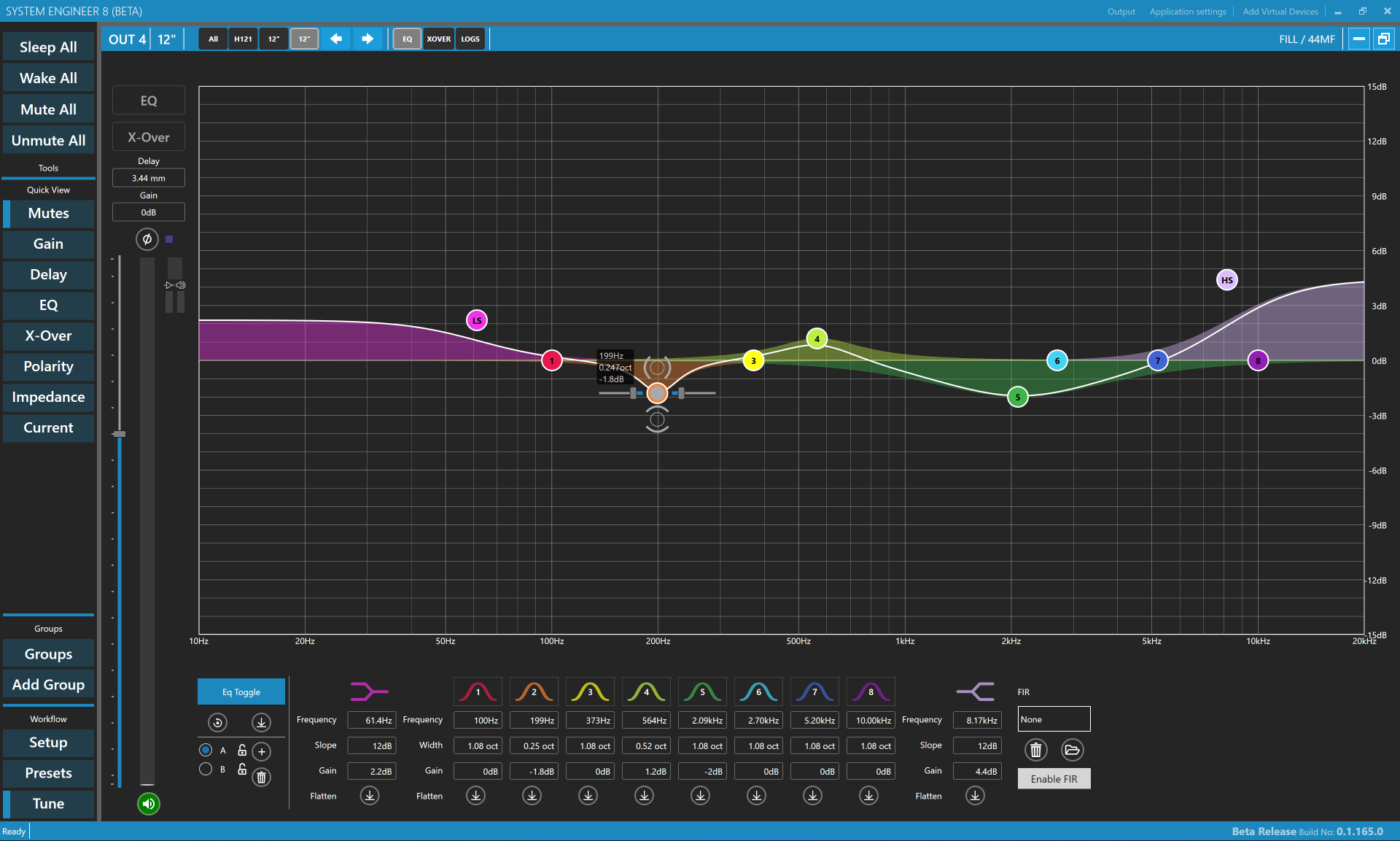The width and height of the screenshot is (1400, 841).
Task: Click low-shelf slope field 12dB
Action: pyautogui.click(x=372, y=745)
